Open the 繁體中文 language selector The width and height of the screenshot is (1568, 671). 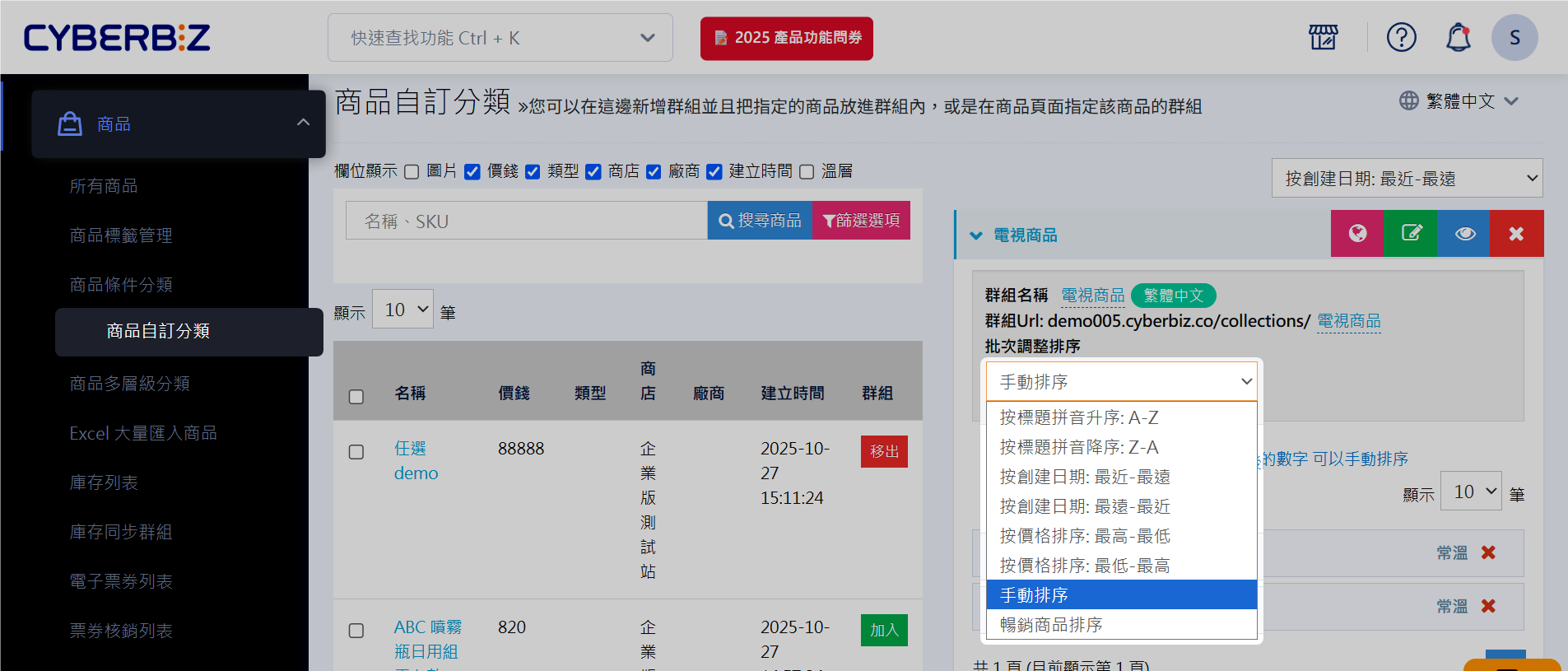pos(1459,101)
